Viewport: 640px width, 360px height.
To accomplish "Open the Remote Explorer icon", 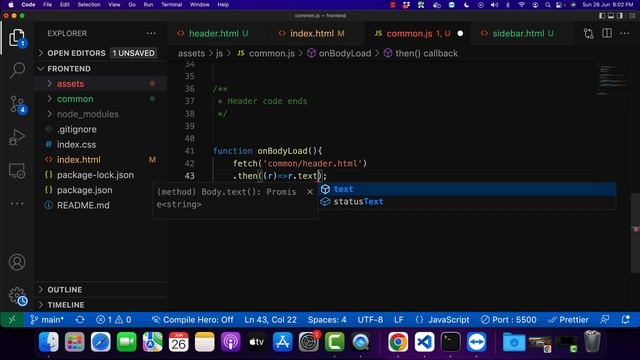I will click(17, 171).
